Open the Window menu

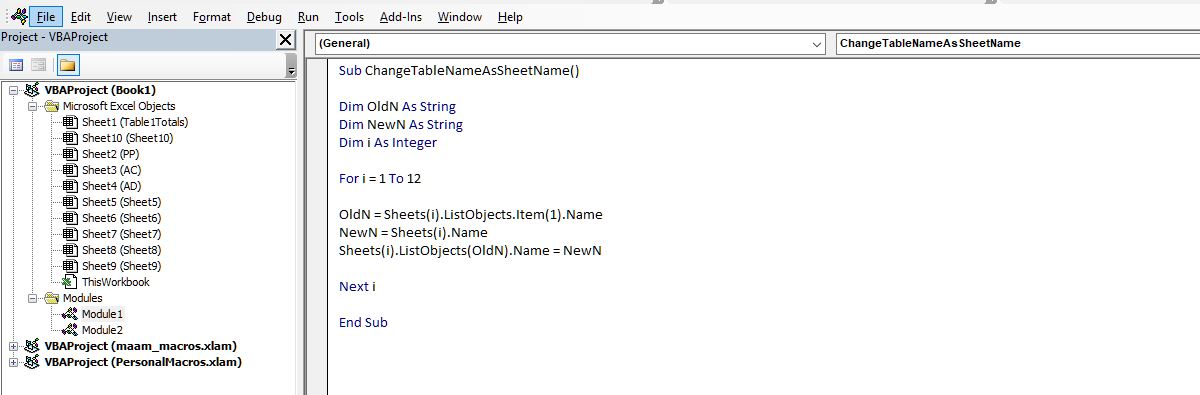[459, 17]
